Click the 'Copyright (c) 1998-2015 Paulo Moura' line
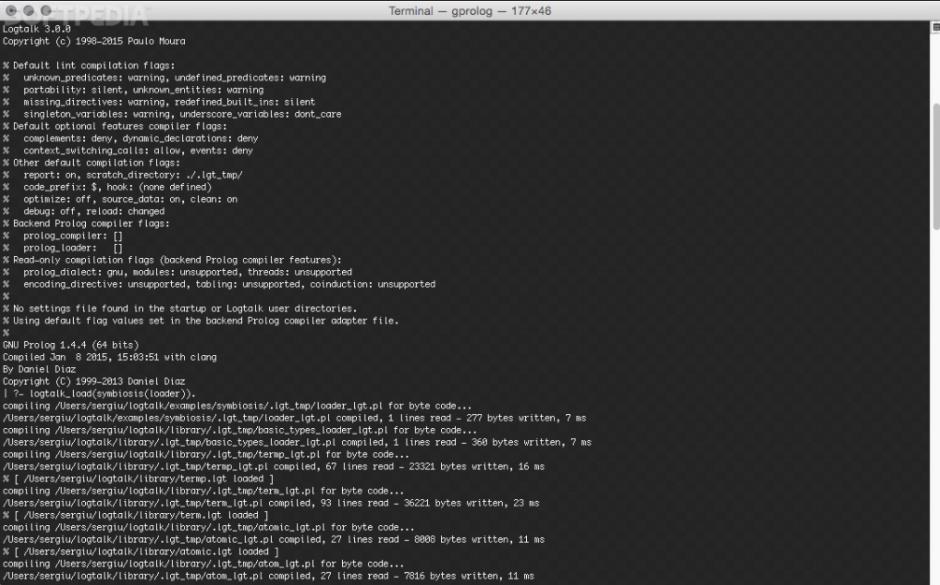The image size is (940, 585). tap(94, 41)
